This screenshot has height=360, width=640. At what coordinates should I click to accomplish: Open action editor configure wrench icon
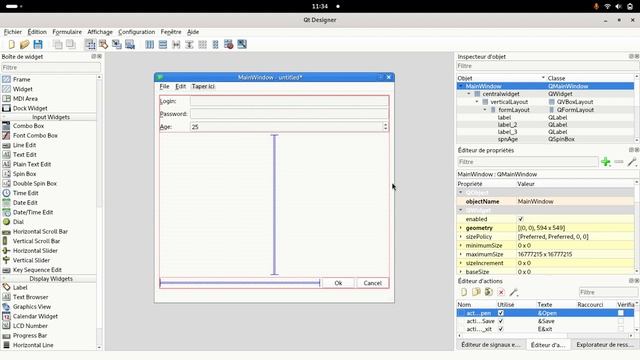coord(513,292)
